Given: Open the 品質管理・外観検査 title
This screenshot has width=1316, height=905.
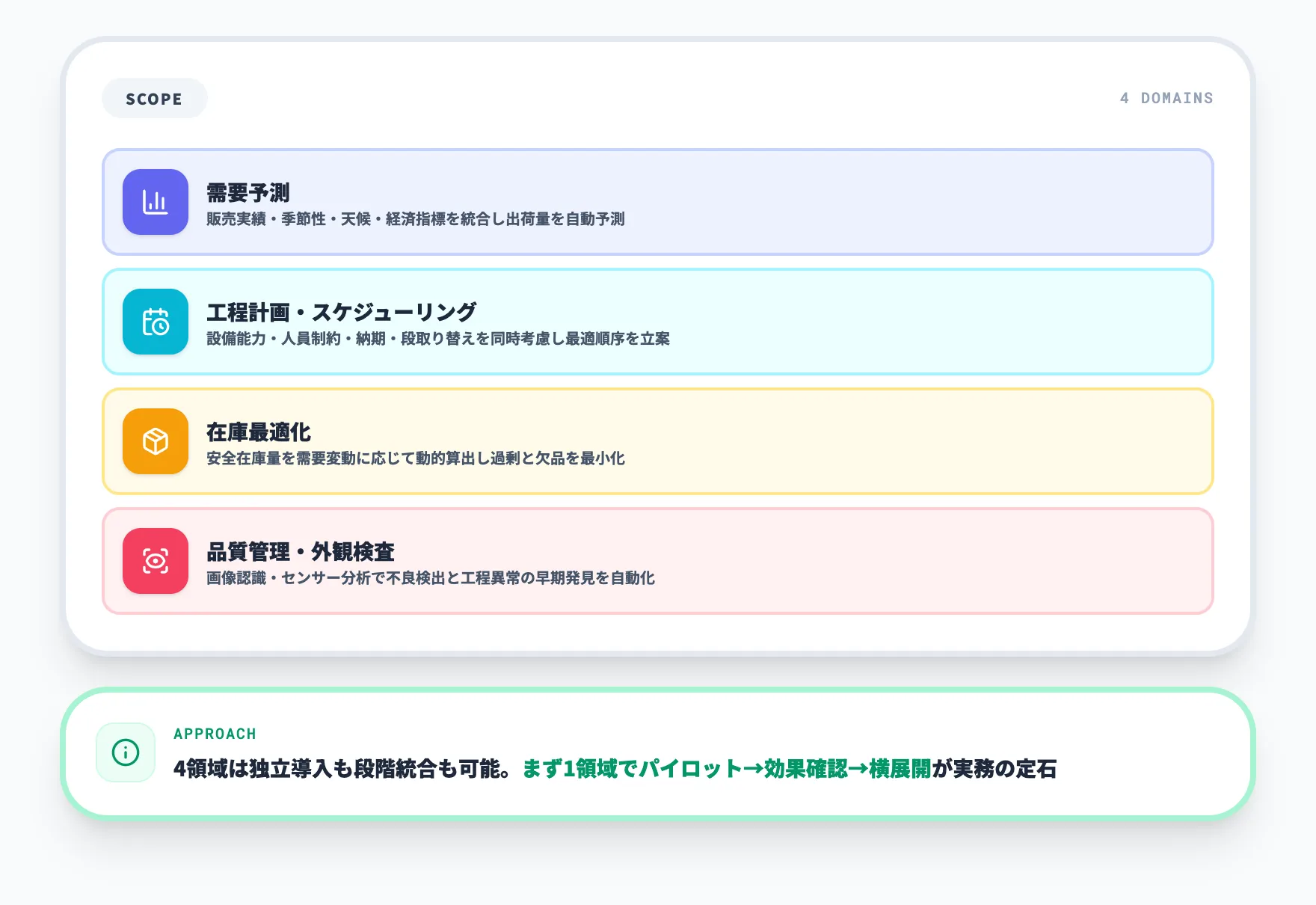Looking at the screenshot, I should coord(300,552).
